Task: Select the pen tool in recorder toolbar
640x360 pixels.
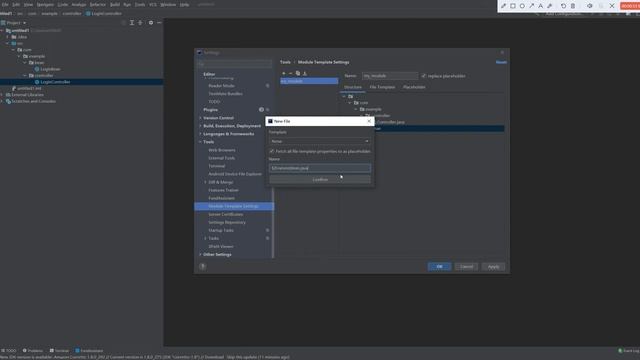Action: coord(503,6)
